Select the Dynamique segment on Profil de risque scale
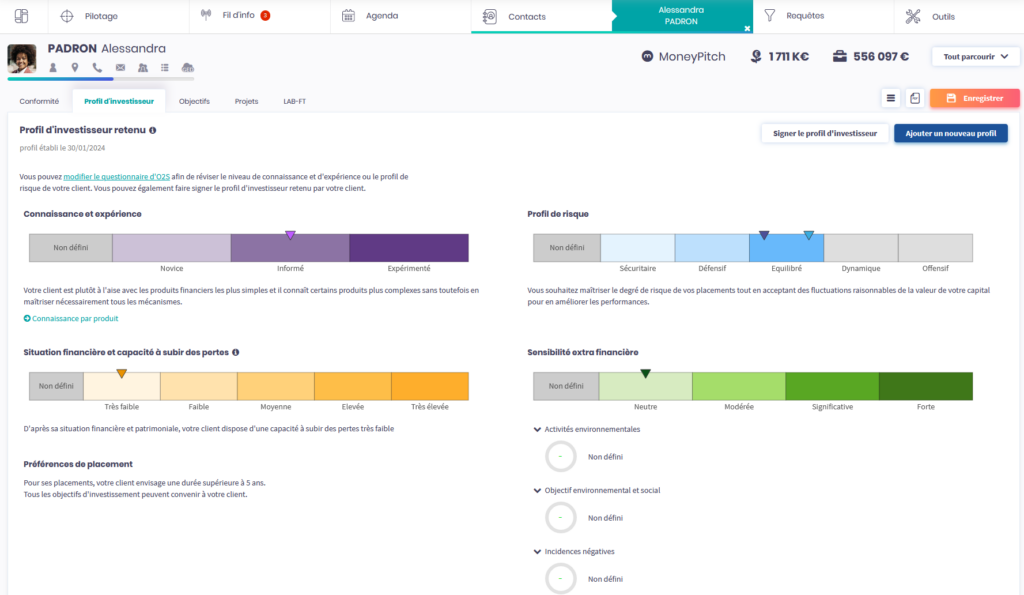1024x595 pixels. pyautogui.click(x=860, y=248)
